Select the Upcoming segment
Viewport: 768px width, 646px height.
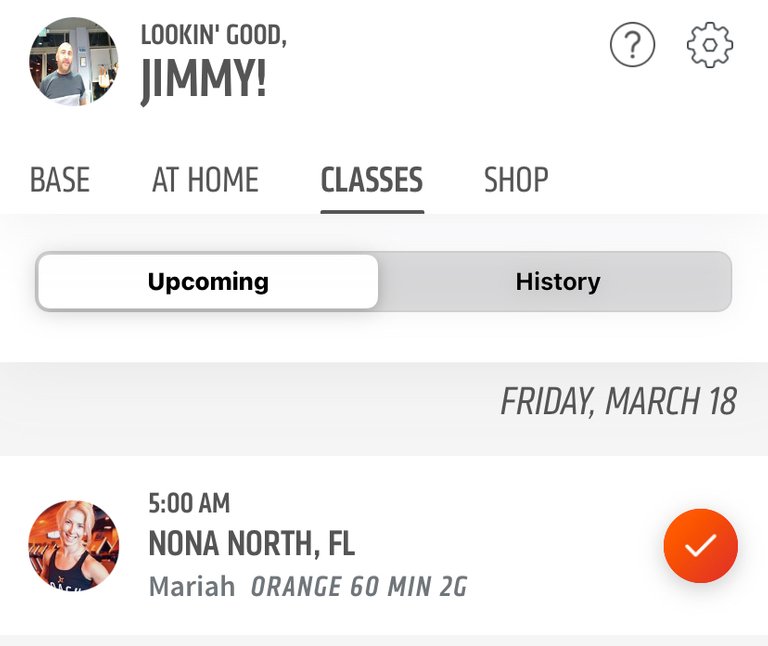coord(208,282)
